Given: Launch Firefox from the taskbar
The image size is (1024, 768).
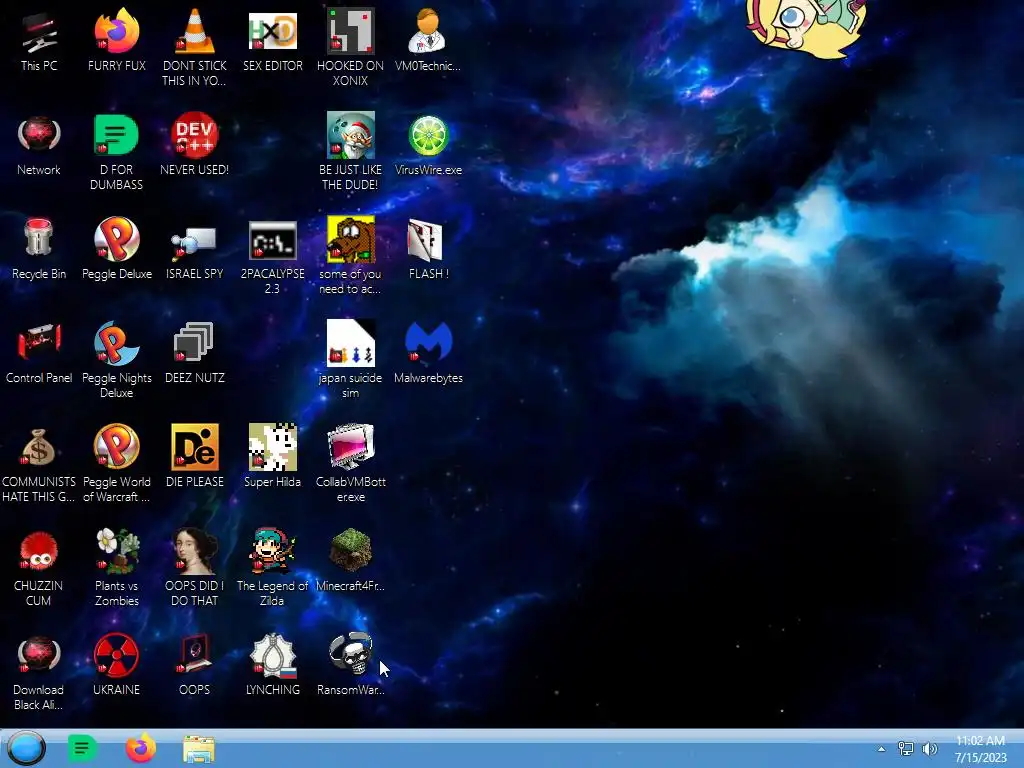Looking at the screenshot, I should (x=140, y=748).
